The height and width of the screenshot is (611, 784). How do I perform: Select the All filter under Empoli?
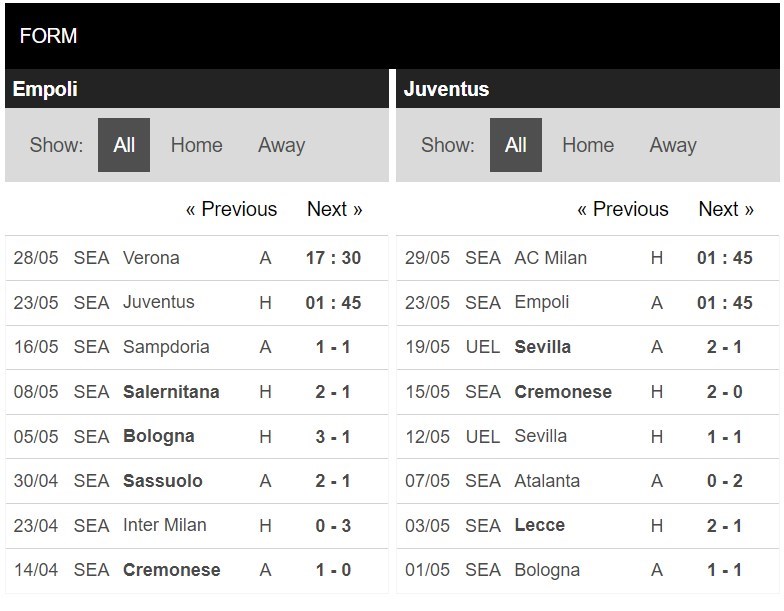[124, 145]
